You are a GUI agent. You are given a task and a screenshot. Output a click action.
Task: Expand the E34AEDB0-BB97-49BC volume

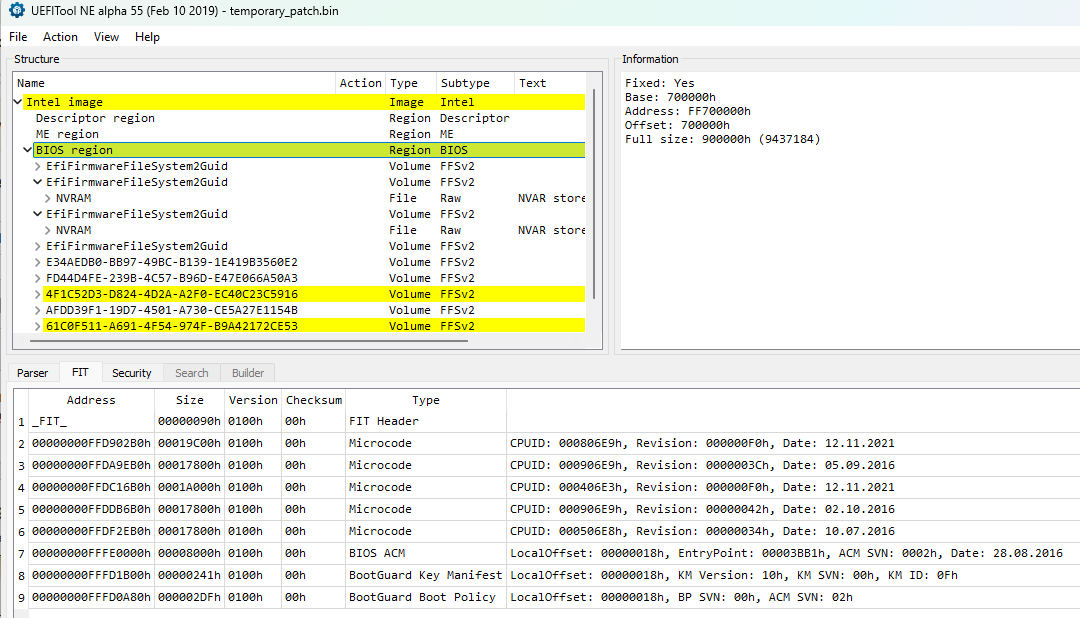click(x=38, y=262)
